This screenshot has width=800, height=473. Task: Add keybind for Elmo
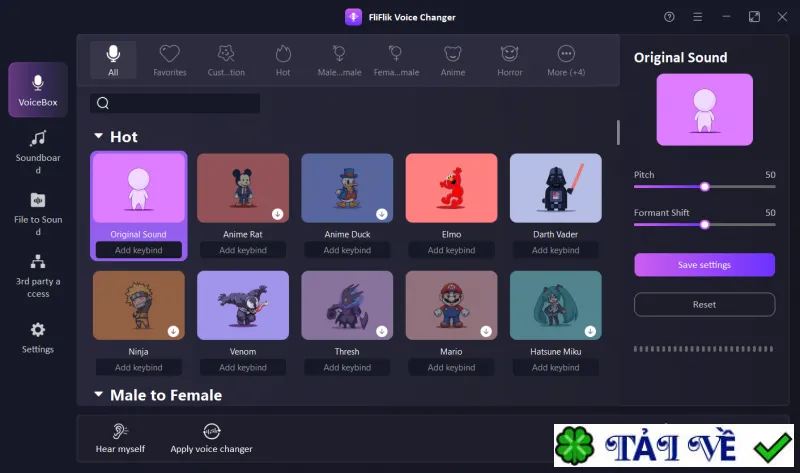pos(452,250)
